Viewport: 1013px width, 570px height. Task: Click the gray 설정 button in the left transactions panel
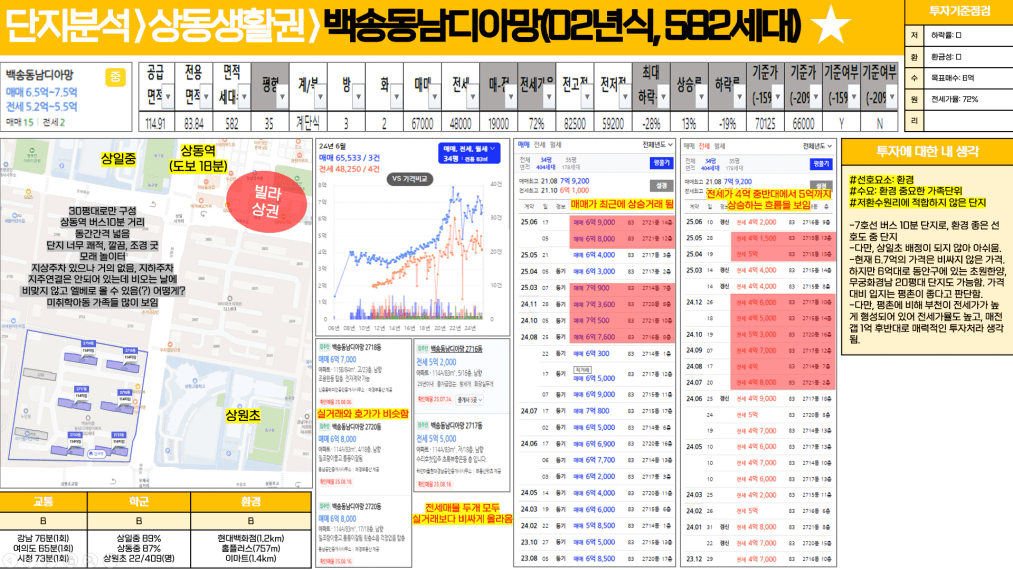pyautogui.click(x=662, y=185)
